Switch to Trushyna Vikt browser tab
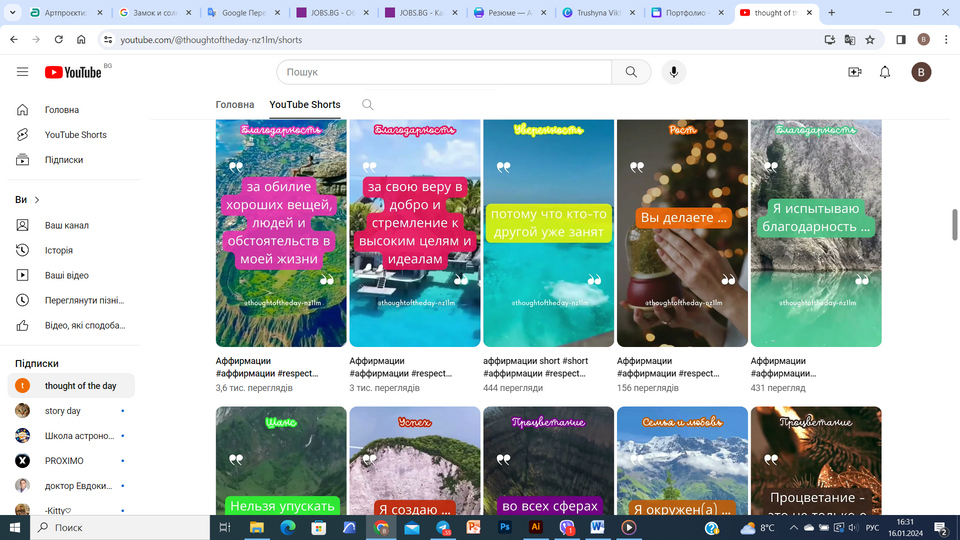This screenshot has height=540, width=960. [x=599, y=12]
